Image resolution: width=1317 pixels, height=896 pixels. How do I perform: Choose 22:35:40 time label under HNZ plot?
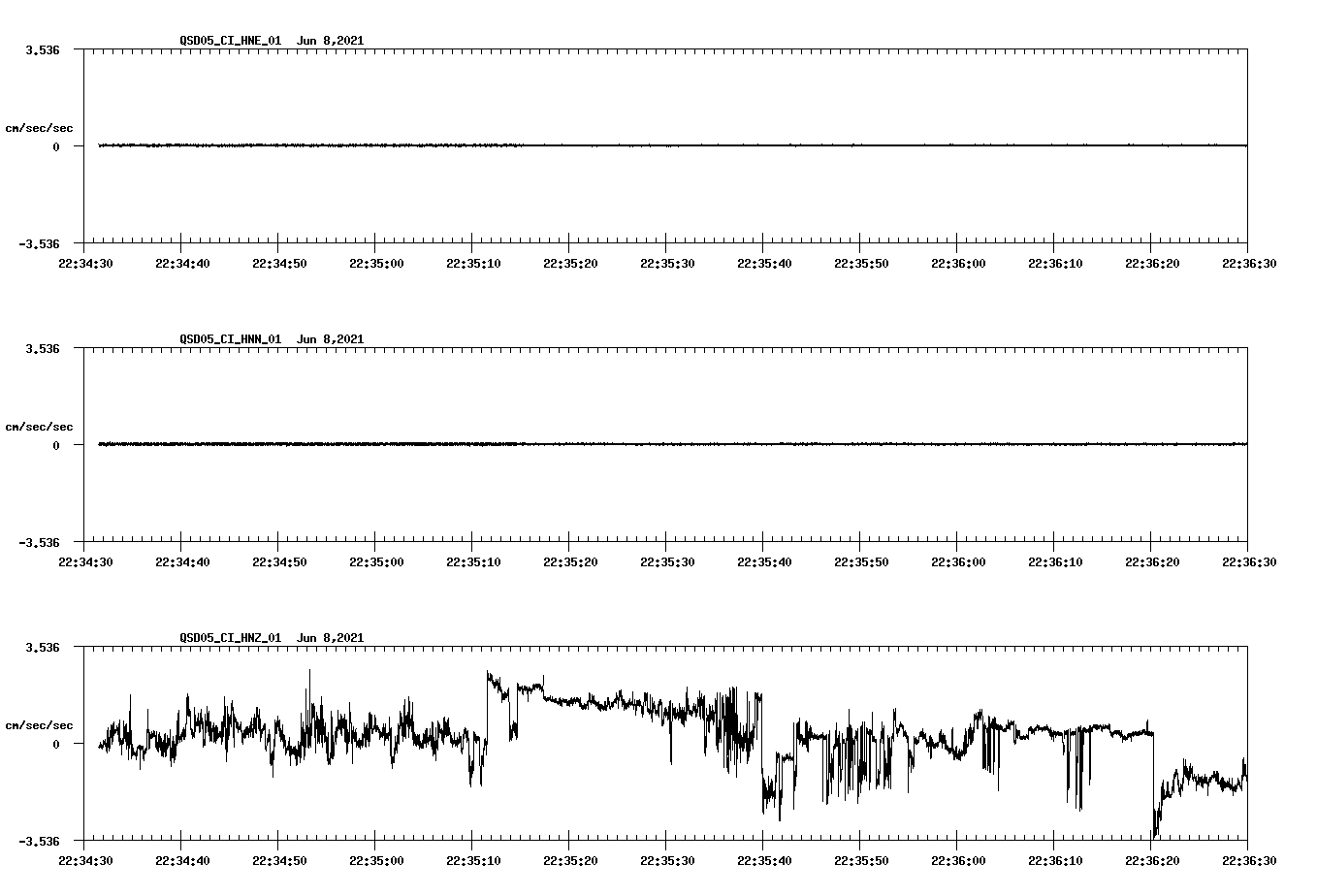click(764, 861)
